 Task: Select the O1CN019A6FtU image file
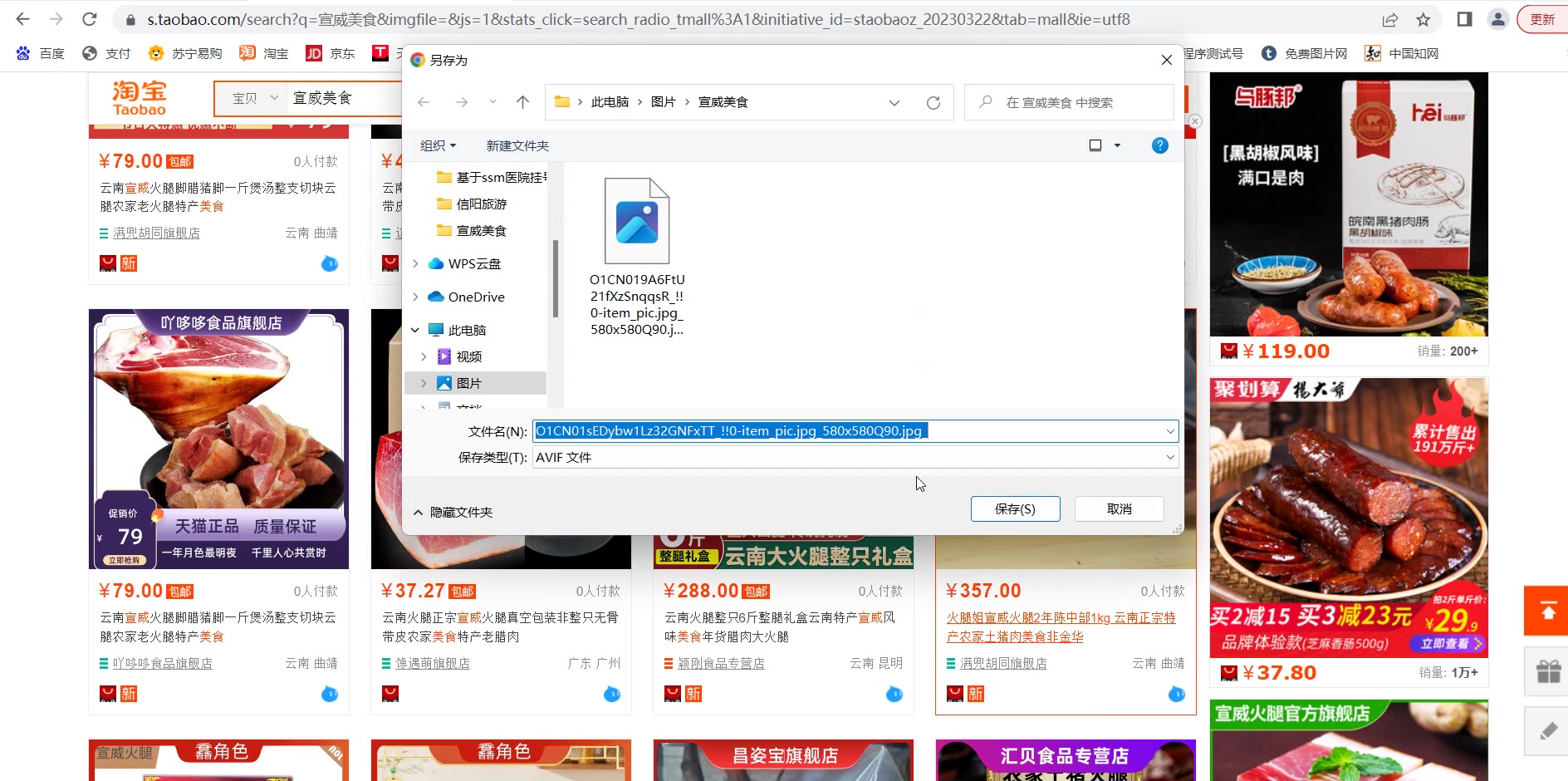pos(637,256)
